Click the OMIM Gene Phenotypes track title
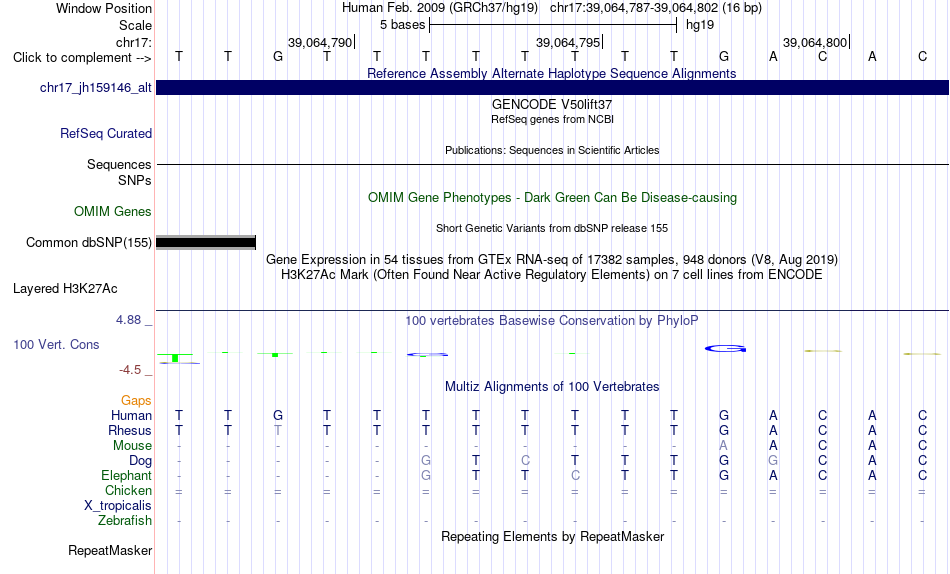The height and width of the screenshot is (574, 950). tap(553, 198)
